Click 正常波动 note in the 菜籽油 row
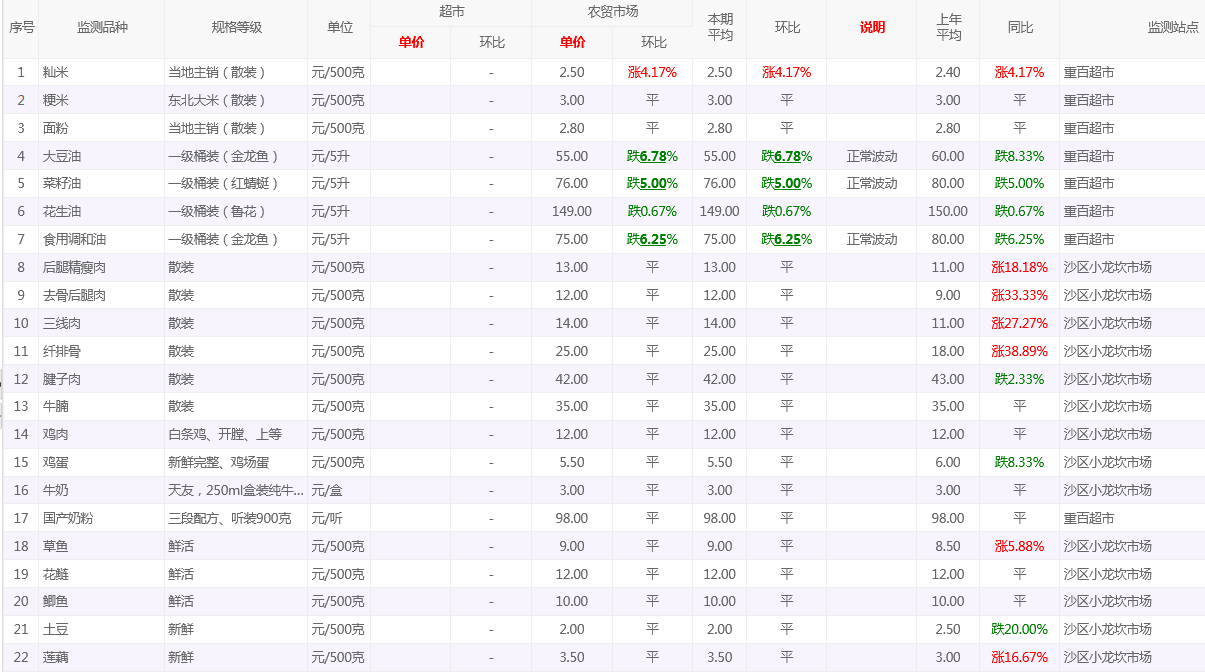This screenshot has width=1205, height=672. pyautogui.click(x=872, y=184)
